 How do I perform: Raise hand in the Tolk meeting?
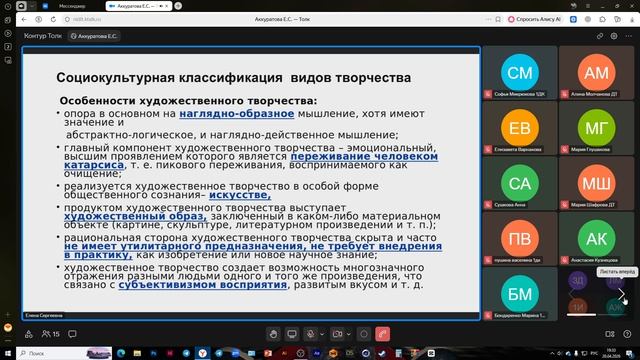click(x=273, y=334)
